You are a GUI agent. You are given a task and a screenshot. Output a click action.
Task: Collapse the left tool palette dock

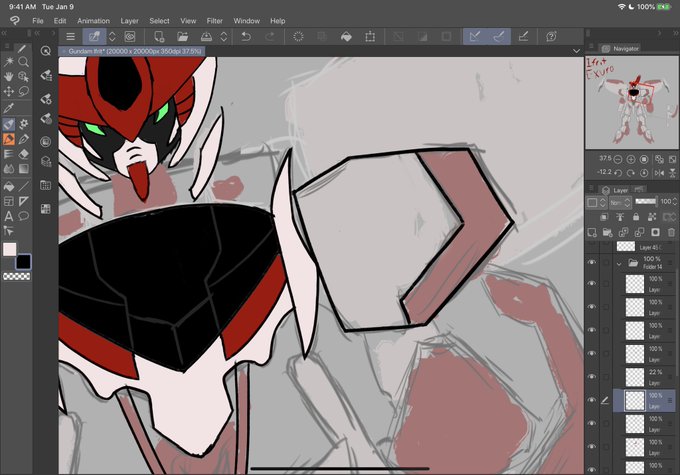[4, 33]
